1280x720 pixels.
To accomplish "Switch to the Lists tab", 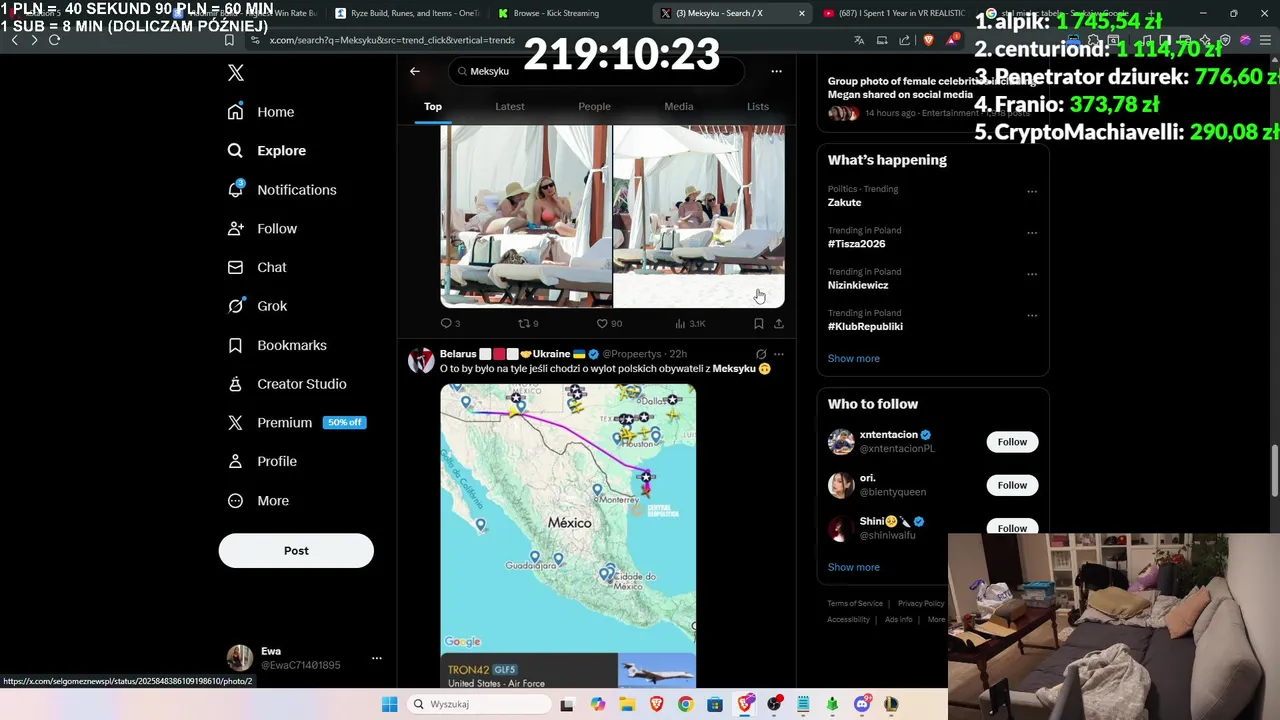I will coord(758,107).
